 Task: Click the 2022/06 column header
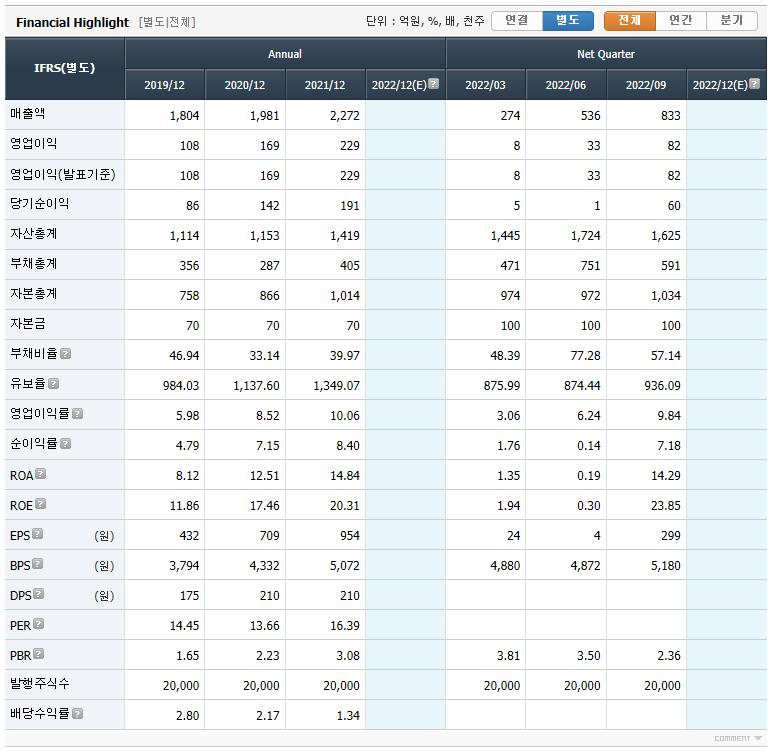[566, 85]
